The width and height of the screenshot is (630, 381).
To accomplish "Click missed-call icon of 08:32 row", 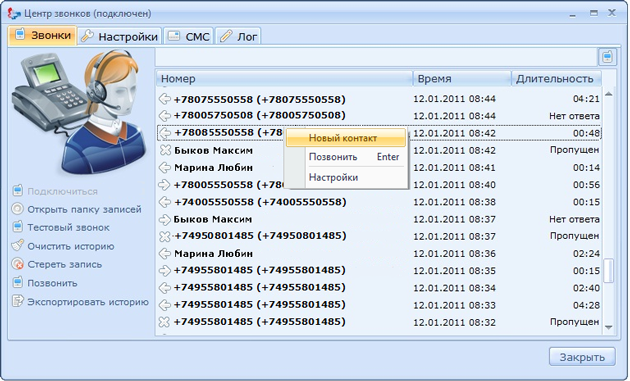I will point(165,322).
